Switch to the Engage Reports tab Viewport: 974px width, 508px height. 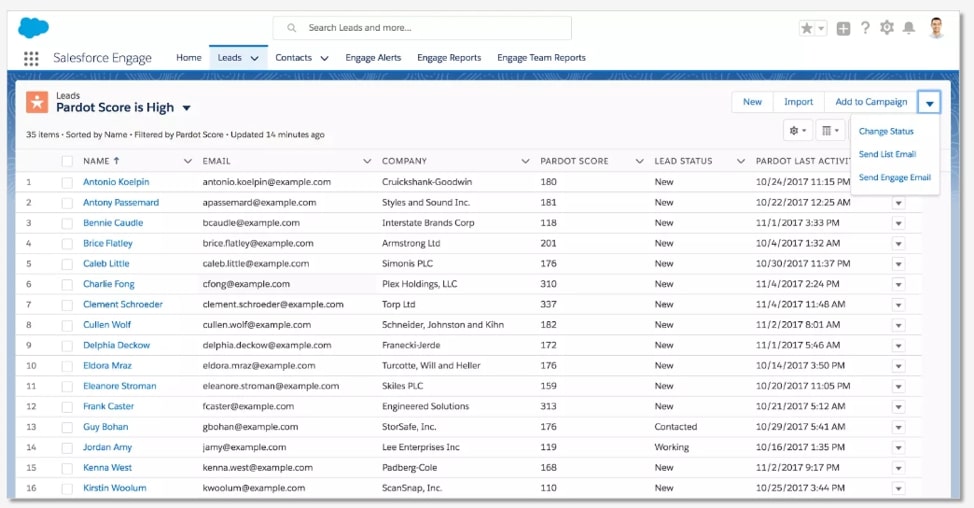point(449,58)
